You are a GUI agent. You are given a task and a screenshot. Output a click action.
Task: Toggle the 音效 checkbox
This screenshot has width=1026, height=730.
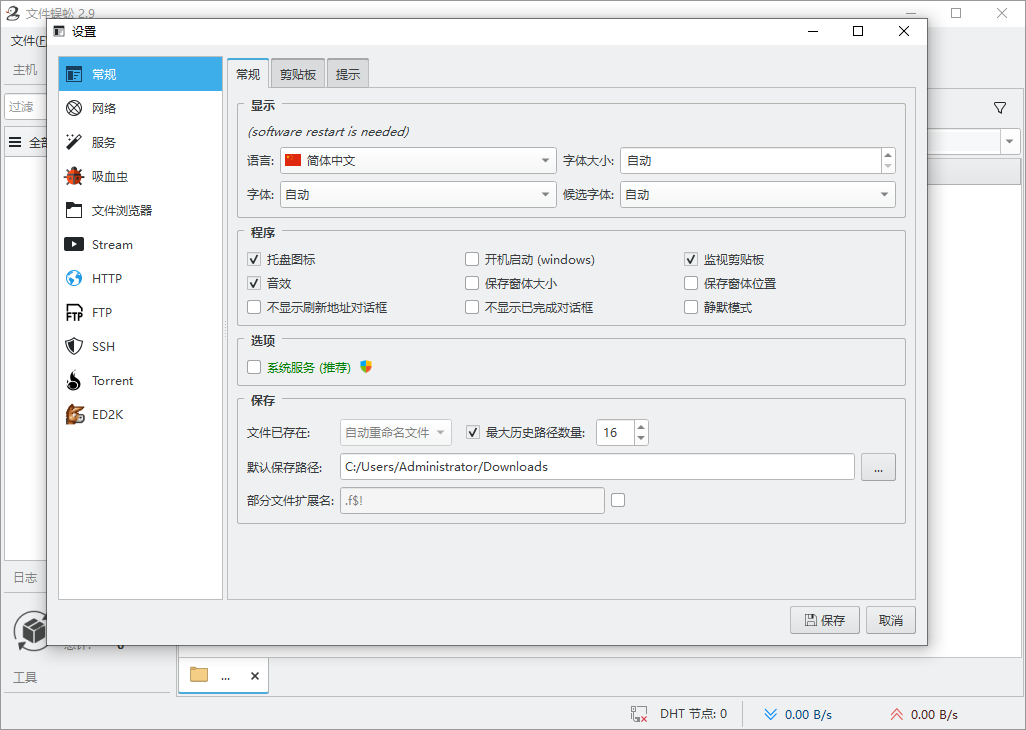click(x=254, y=283)
